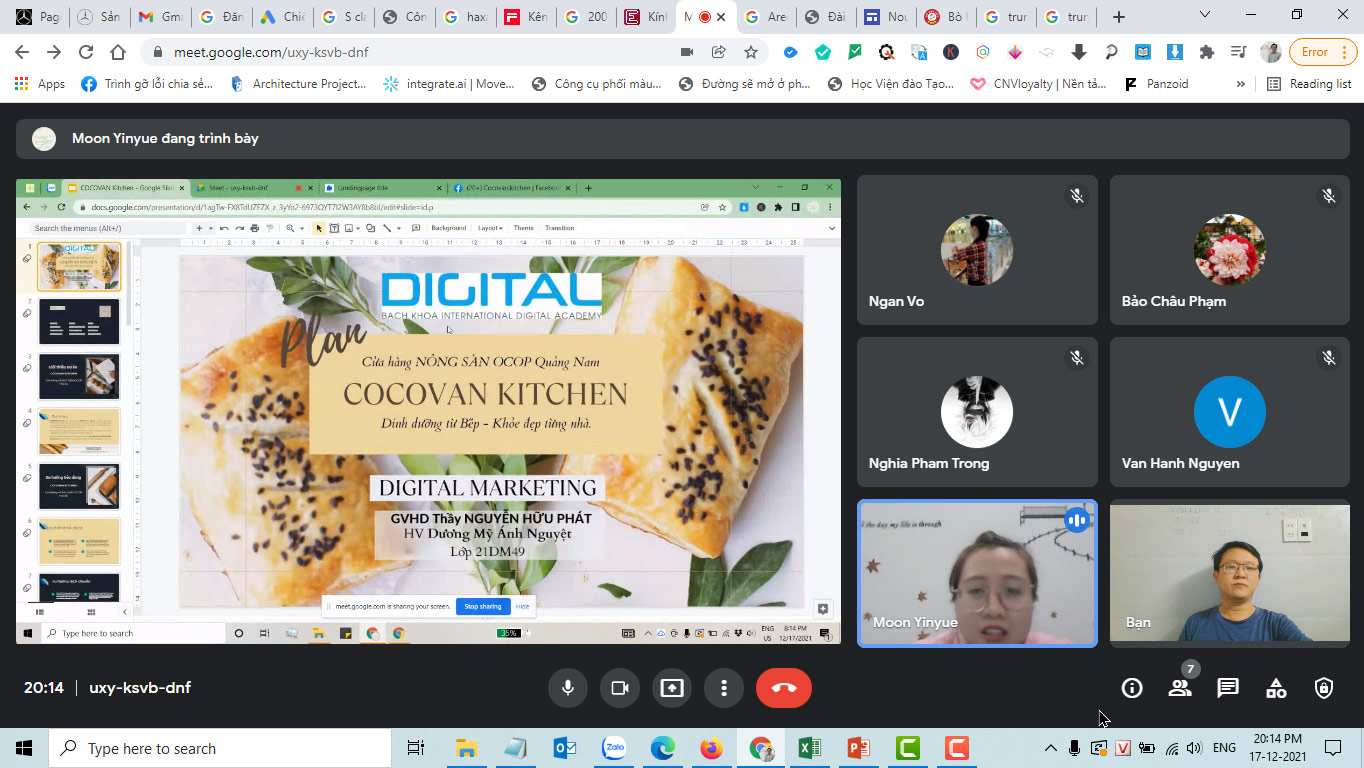This screenshot has width=1364, height=768.
Task: Switch to the Kính tab
Action: click(x=645, y=17)
